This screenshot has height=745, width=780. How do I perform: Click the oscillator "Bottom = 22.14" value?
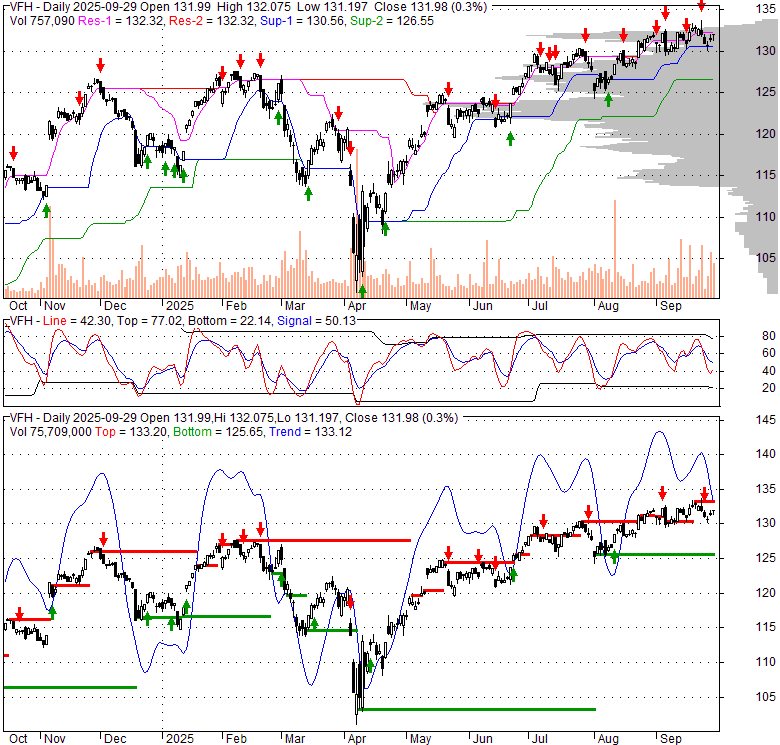point(229,321)
